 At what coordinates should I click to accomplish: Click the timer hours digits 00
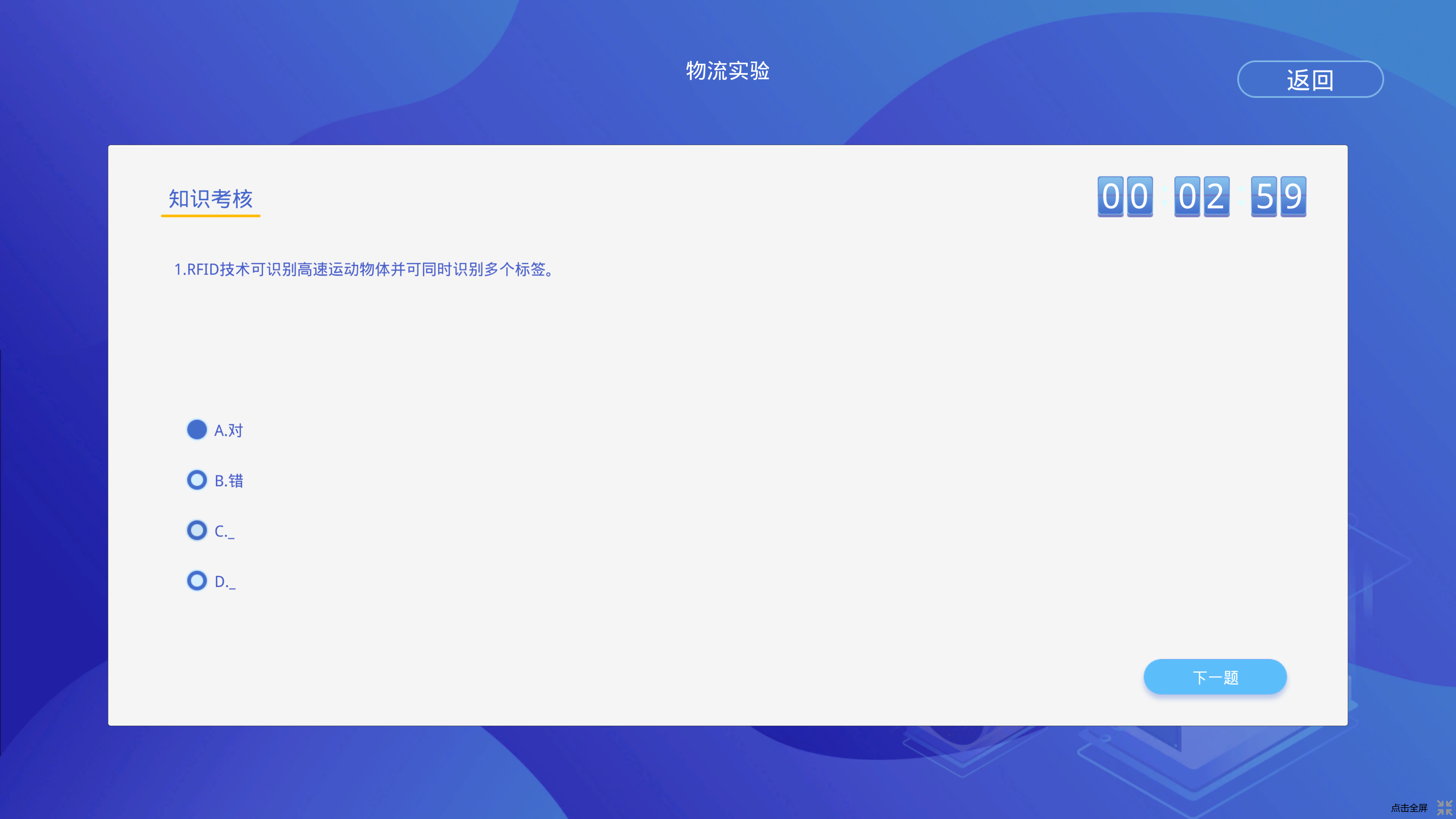(x=1125, y=196)
